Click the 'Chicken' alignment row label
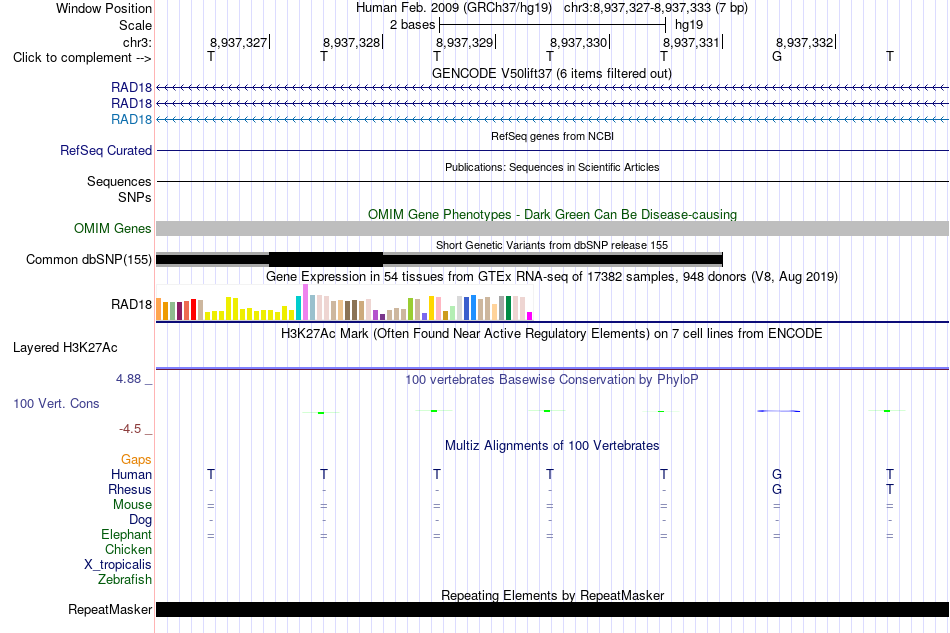Screen dimensions: 950x633 pyautogui.click(x=128, y=549)
